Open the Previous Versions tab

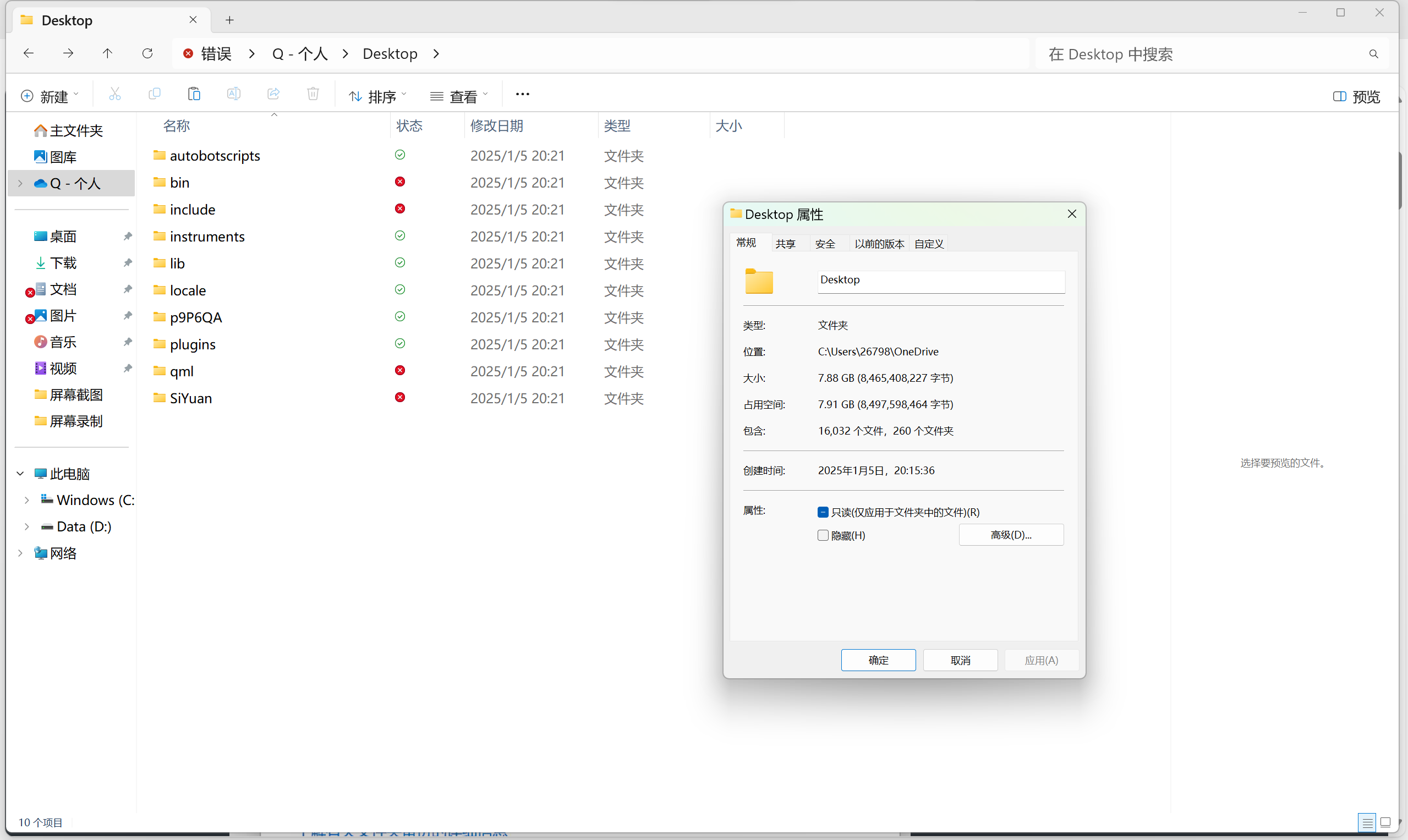[879, 244]
